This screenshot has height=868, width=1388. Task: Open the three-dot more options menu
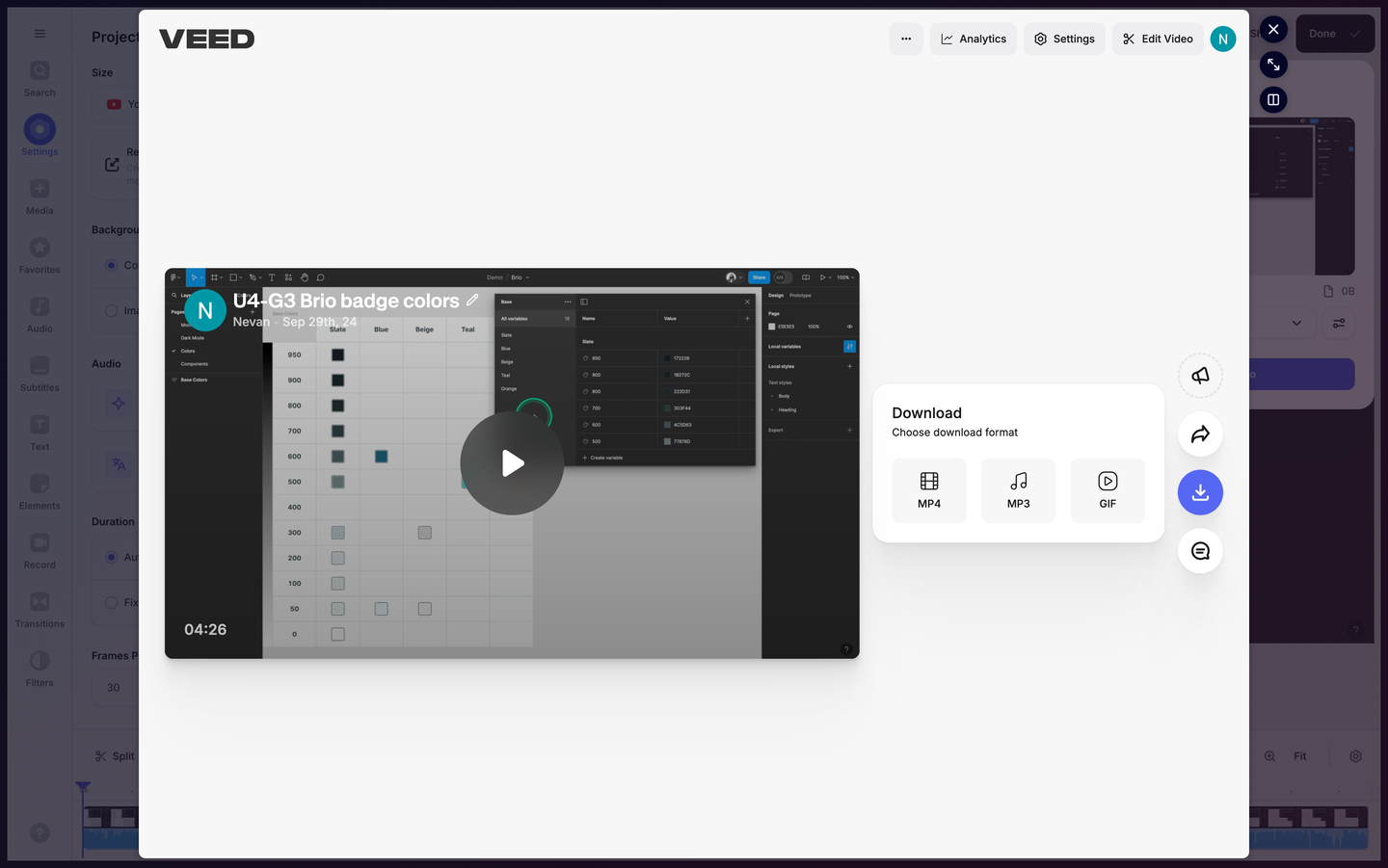coord(906,39)
